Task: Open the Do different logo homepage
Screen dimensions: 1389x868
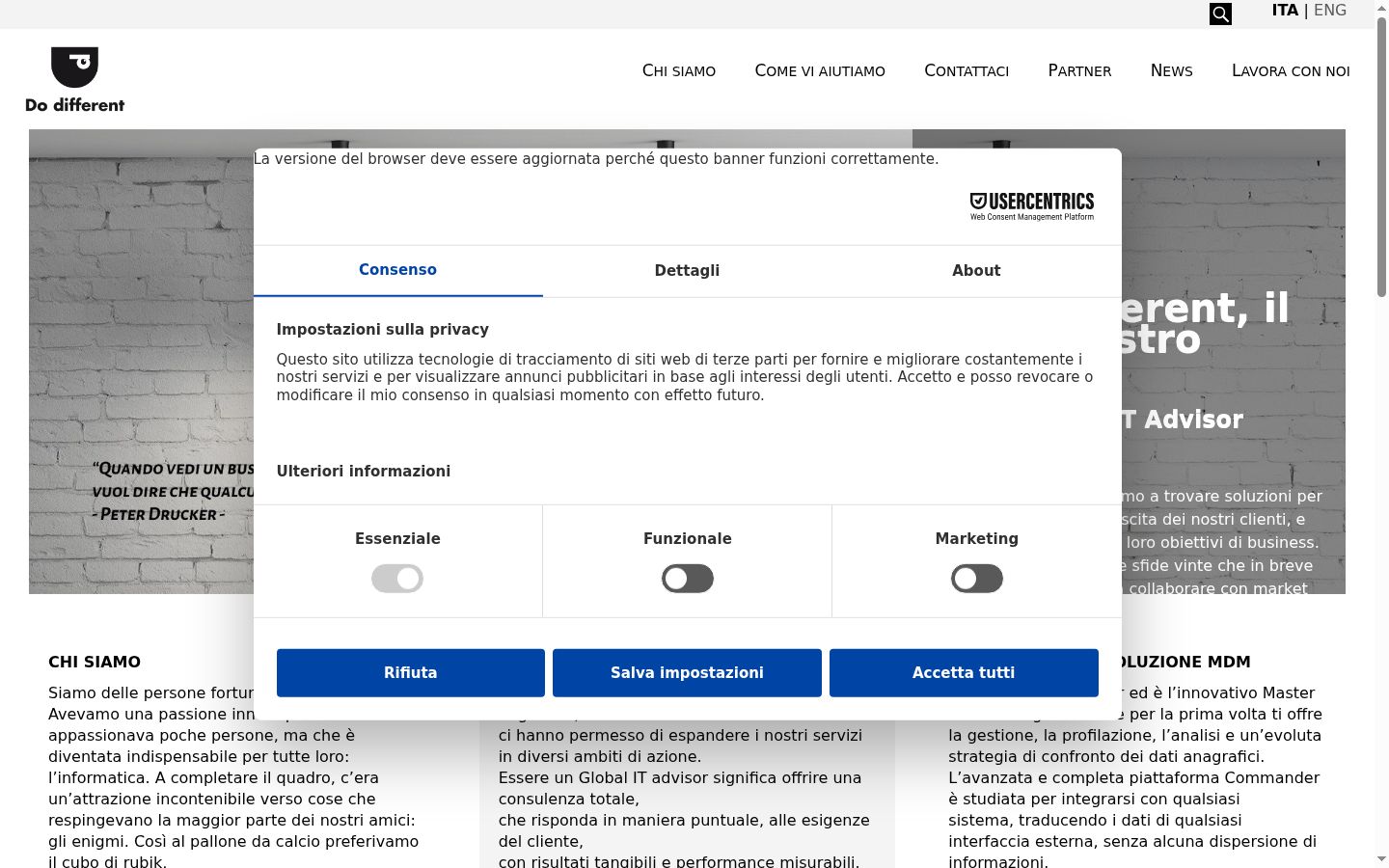Action: (x=74, y=80)
